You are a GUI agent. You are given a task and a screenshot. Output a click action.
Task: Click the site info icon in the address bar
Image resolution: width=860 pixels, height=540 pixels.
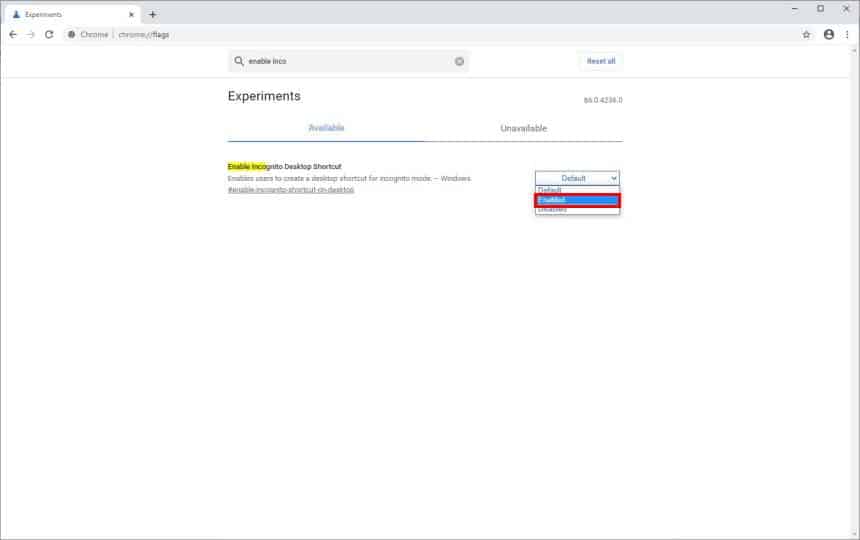[x=71, y=35]
